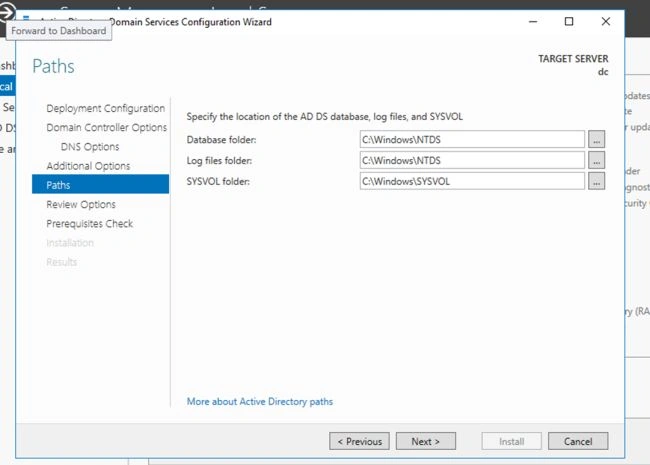Click the Previous button
The height and width of the screenshot is (465, 650).
[x=359, y=441]
